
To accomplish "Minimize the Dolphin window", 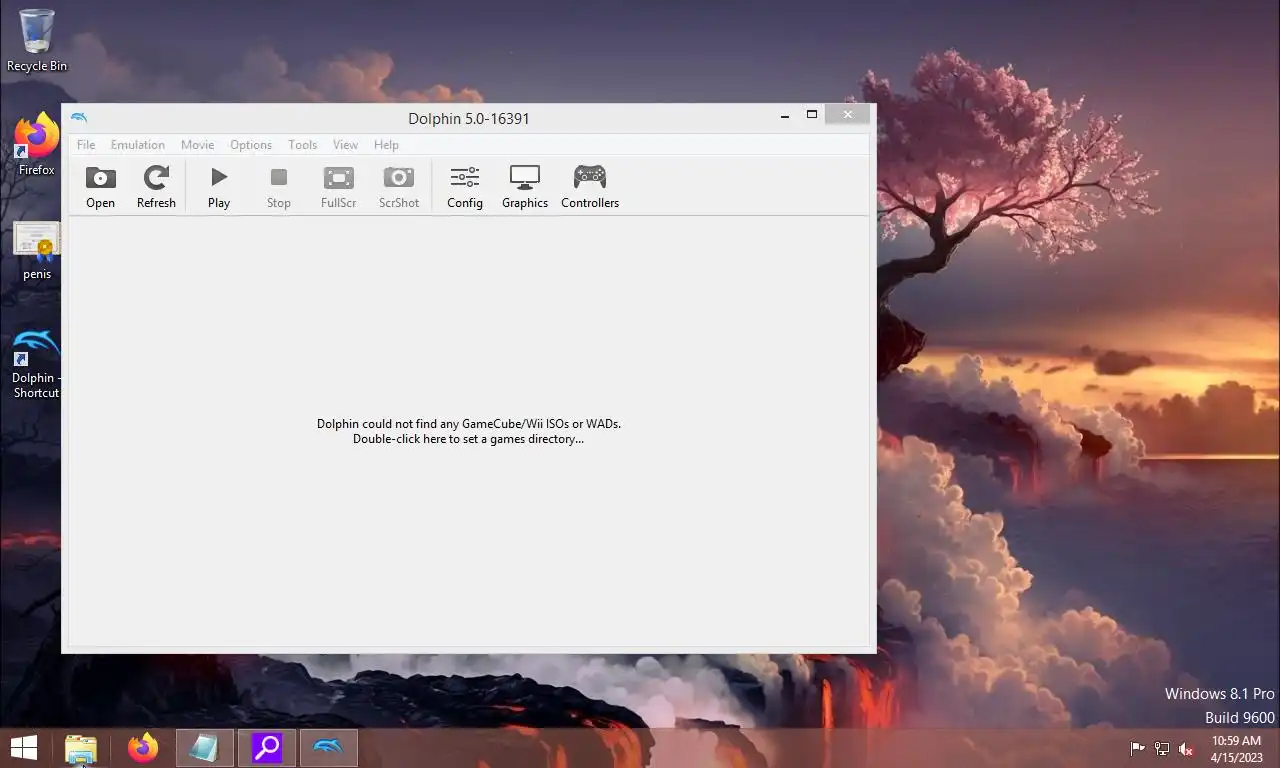I will [785, 115].
